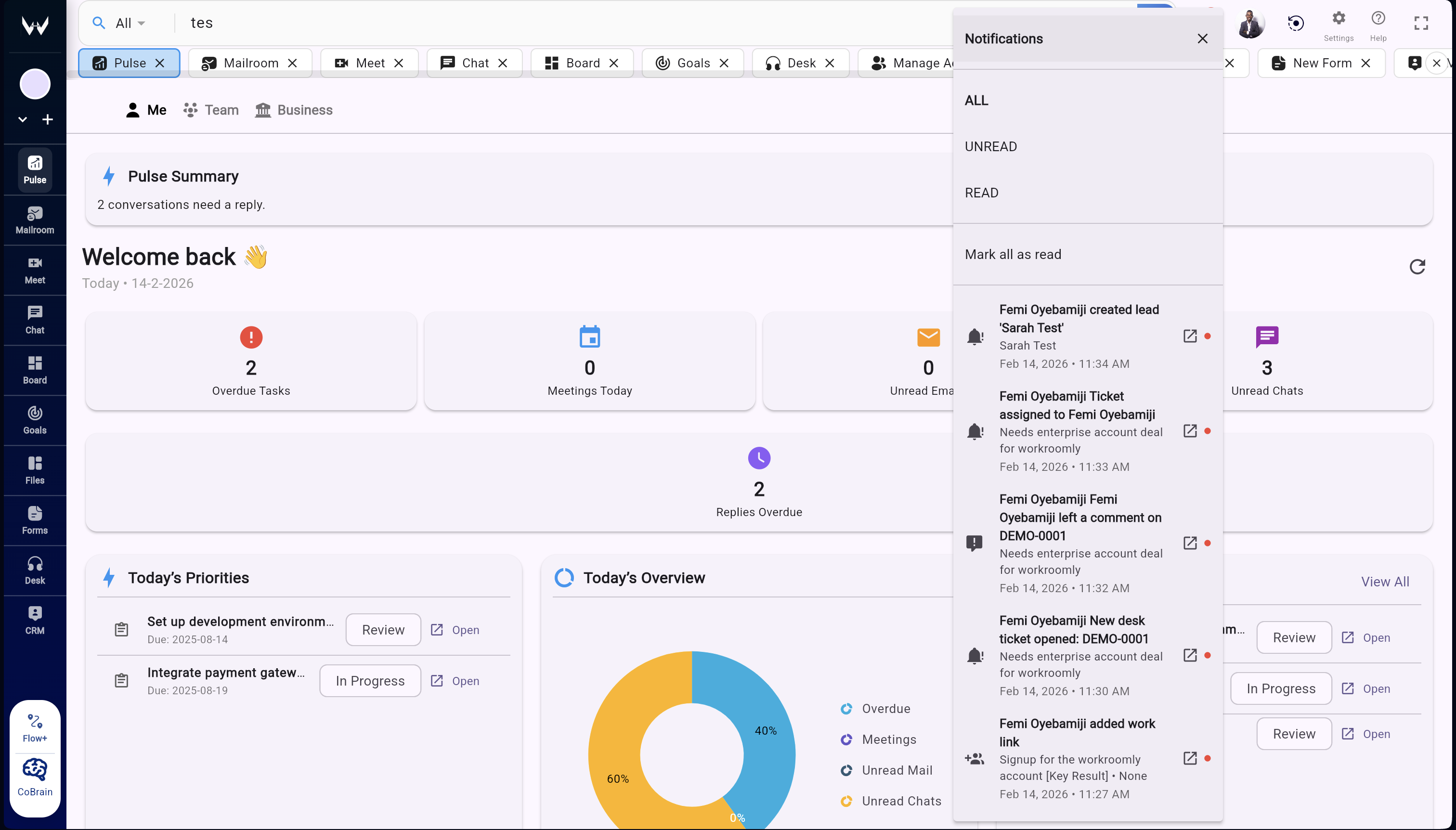
Task: Filter notifications by UNREAD
Action: [x=990, y=146]
